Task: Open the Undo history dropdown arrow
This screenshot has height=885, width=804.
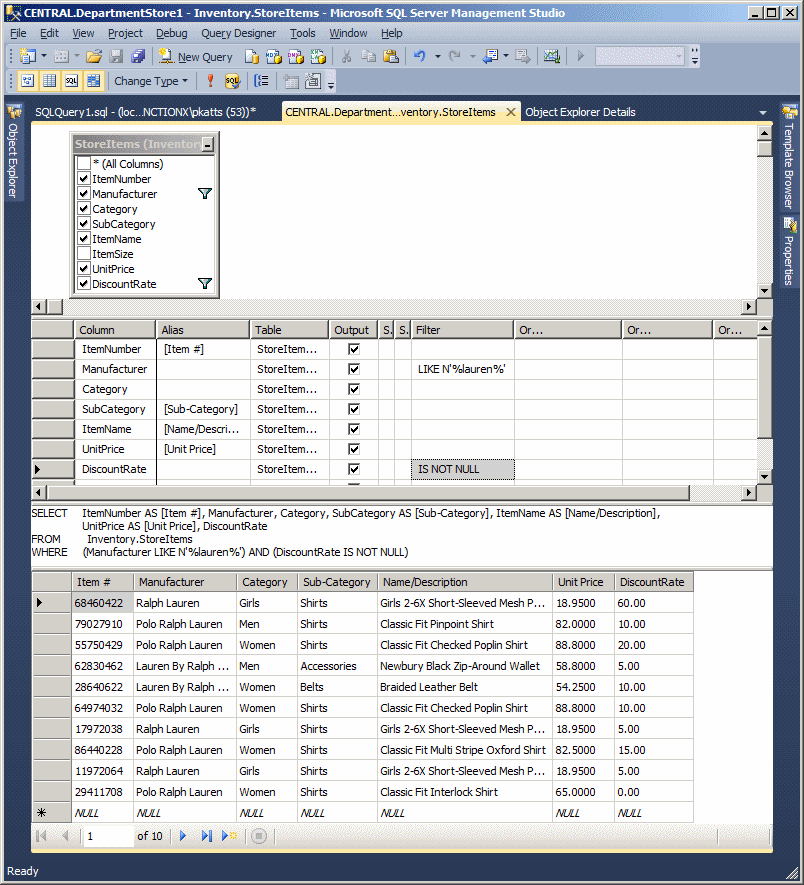Action: point(437,56)
